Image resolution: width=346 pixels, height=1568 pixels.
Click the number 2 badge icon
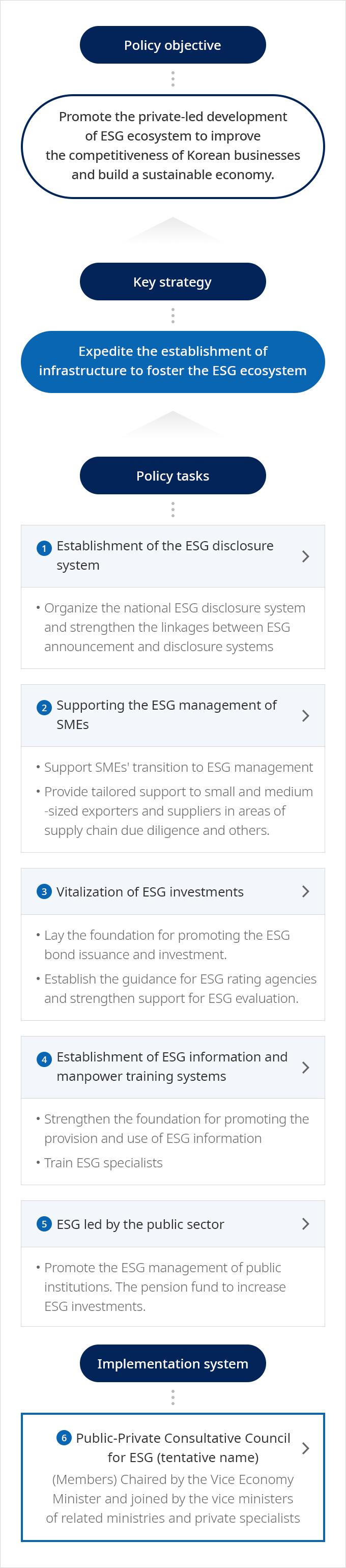pos(44,707)
